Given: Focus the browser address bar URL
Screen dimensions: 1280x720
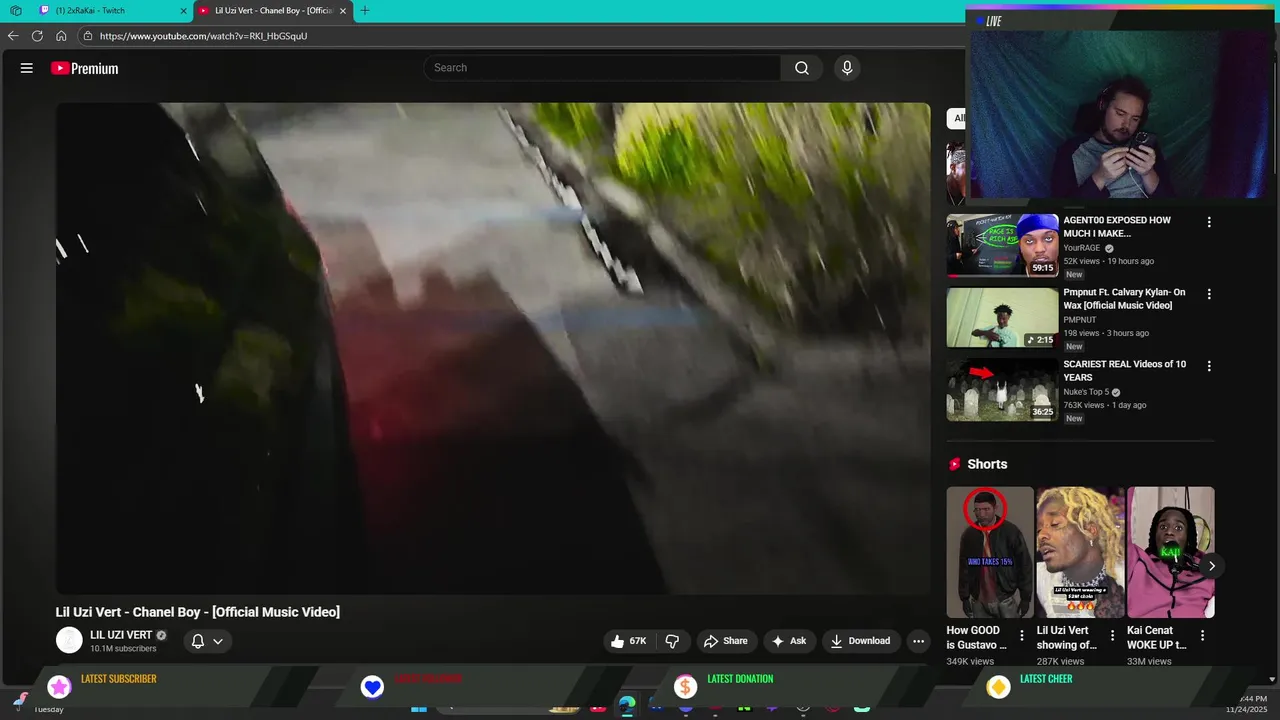Looking at the screenshot, I should coord(203,36).
